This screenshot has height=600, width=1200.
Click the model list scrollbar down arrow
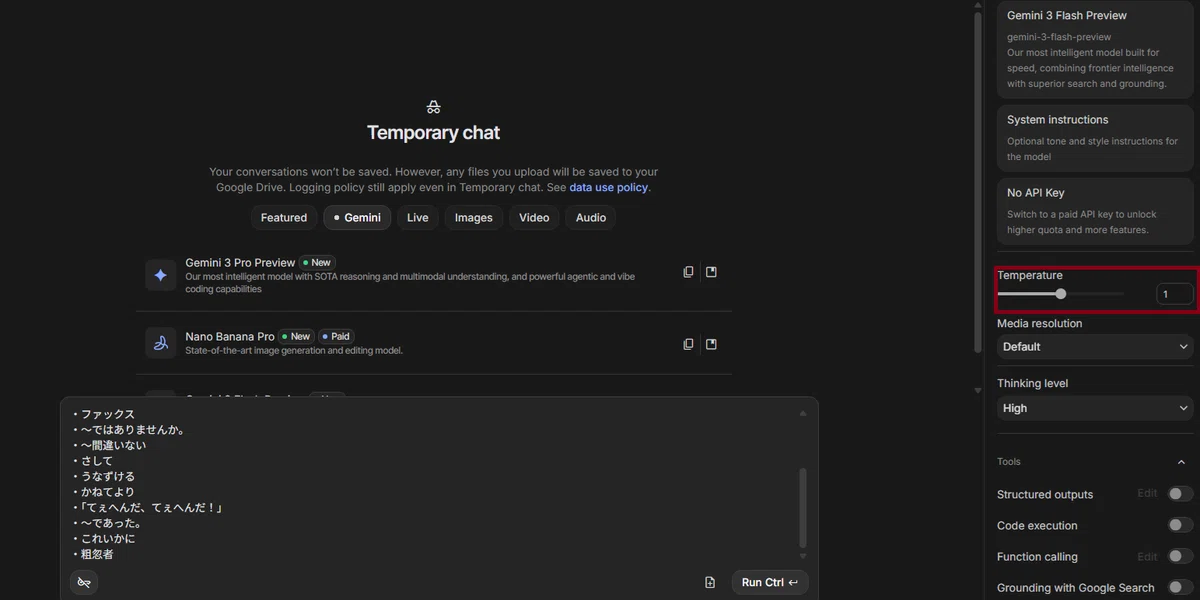point(978,390)
